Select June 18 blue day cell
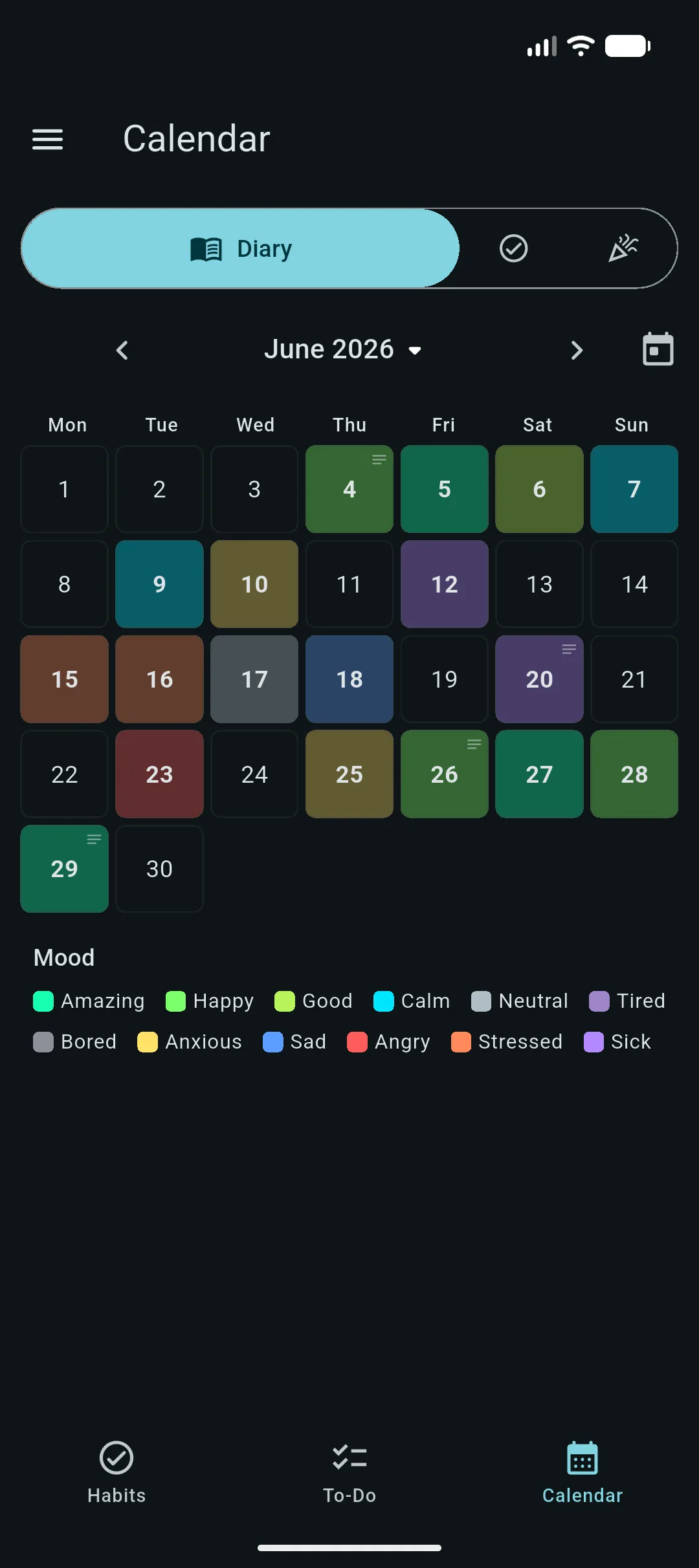This screenshot has width=699, height=1568. pos(349,679)
